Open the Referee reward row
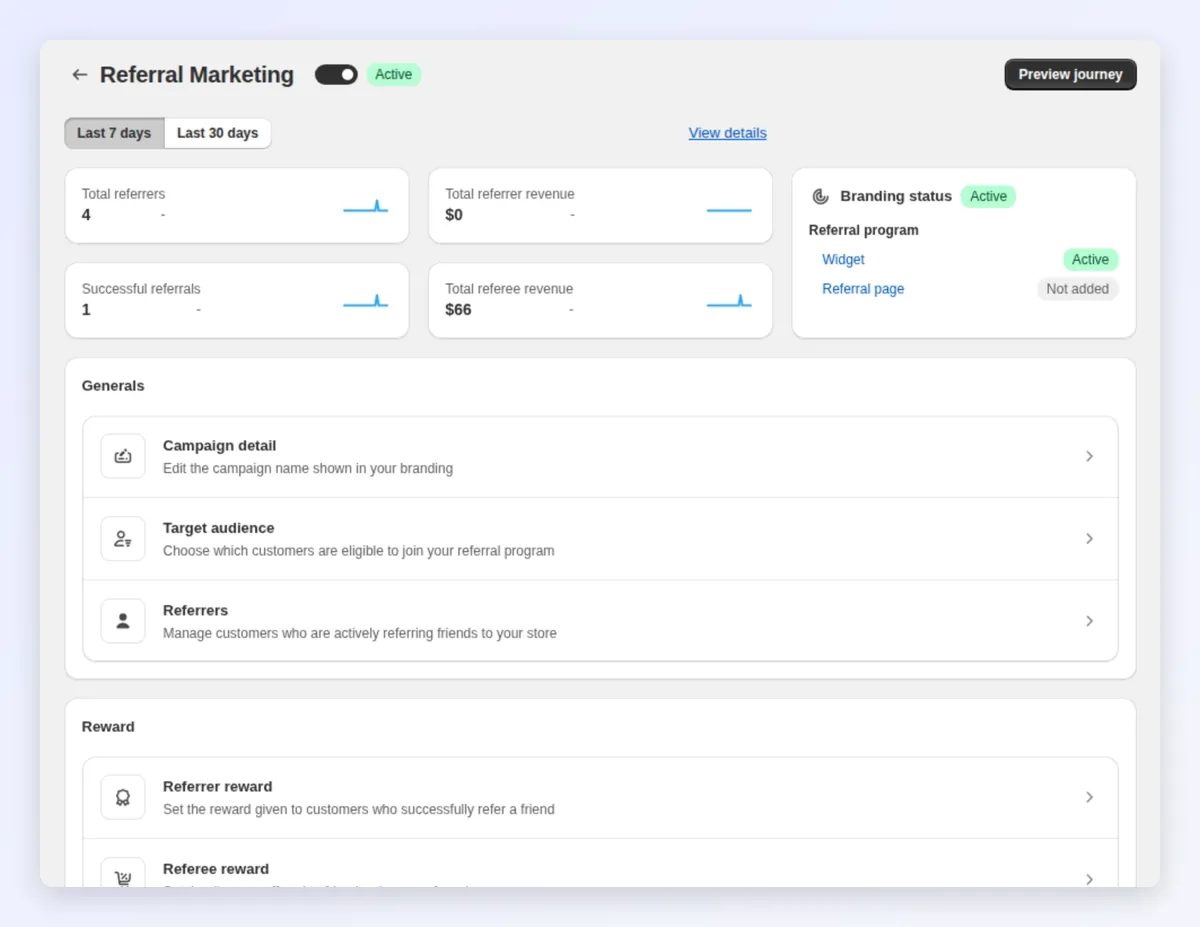The image size is (1200, 927). click(x=600, y=863)
